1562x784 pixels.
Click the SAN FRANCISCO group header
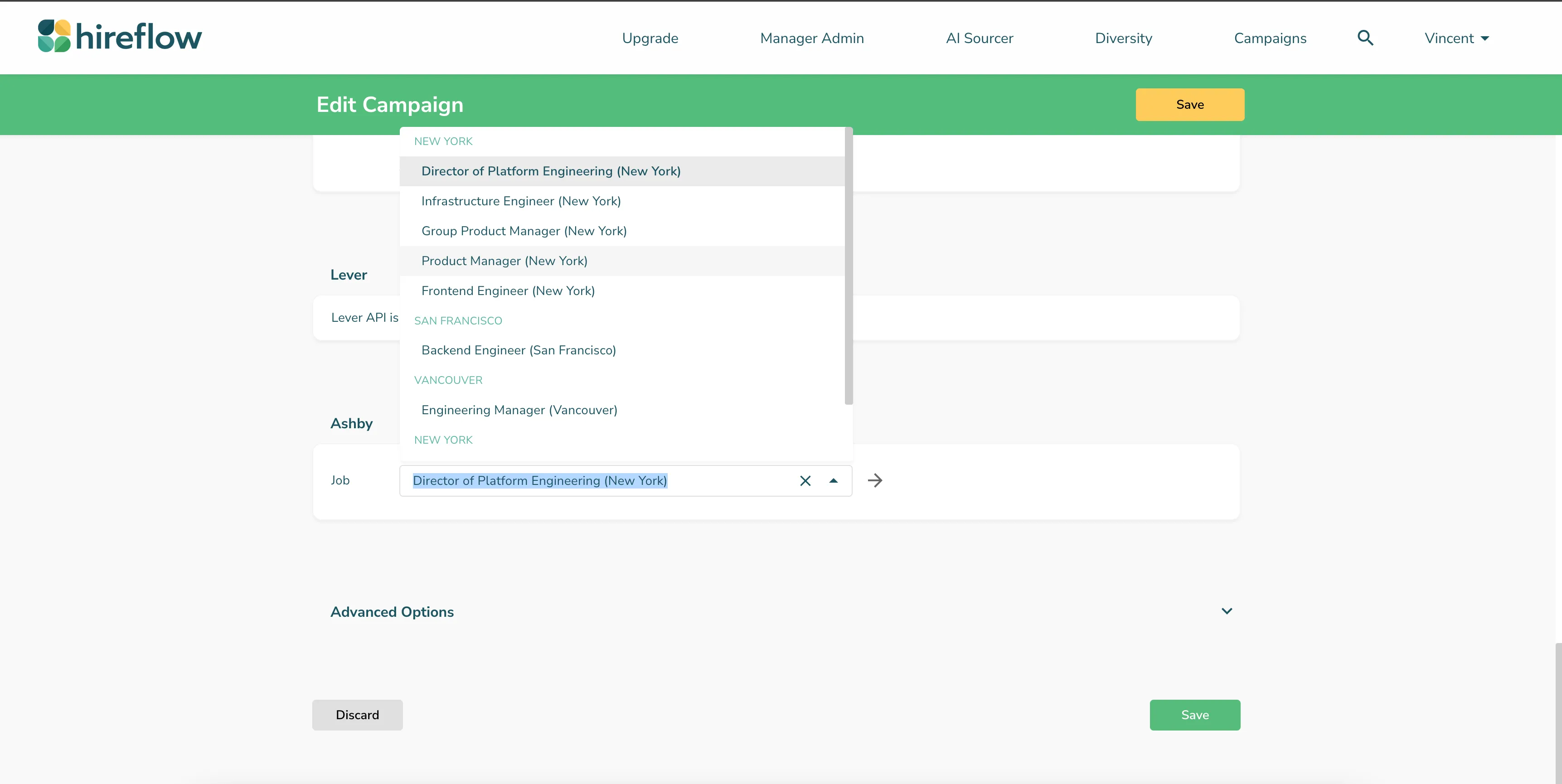pos(458,321)
